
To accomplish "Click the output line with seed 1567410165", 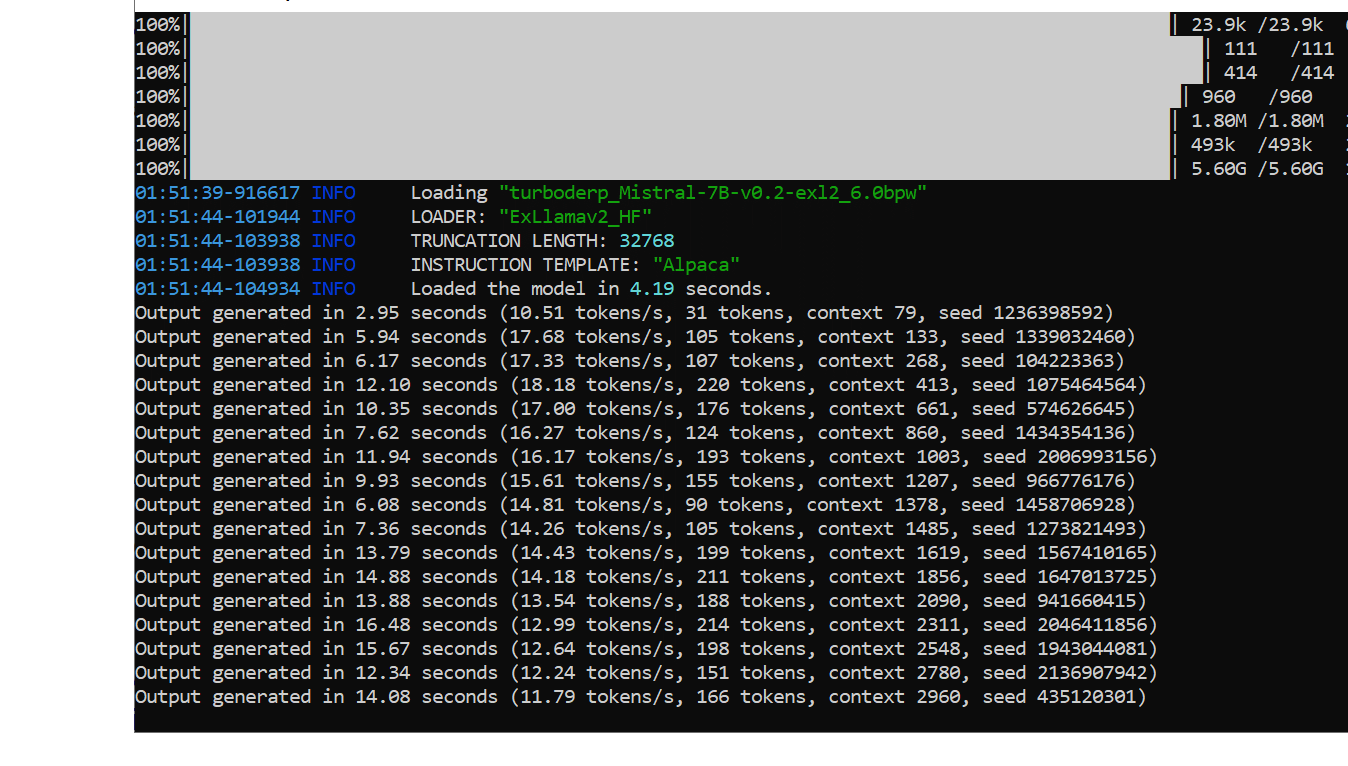I will pos(646,553).
